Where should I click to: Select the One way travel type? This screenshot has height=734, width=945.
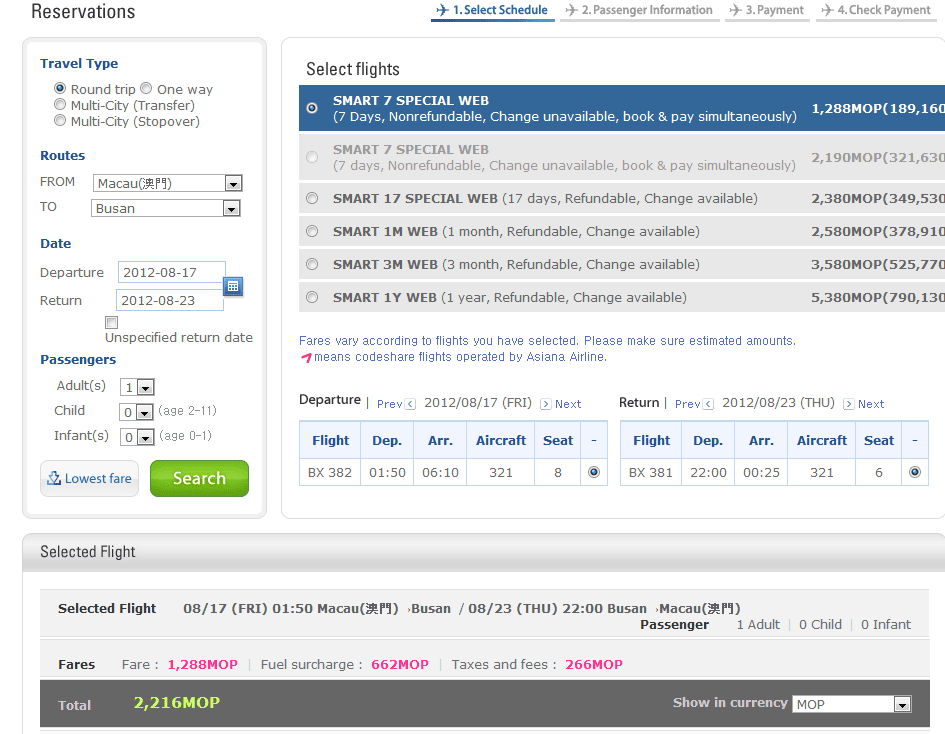[x=146, y=89]
